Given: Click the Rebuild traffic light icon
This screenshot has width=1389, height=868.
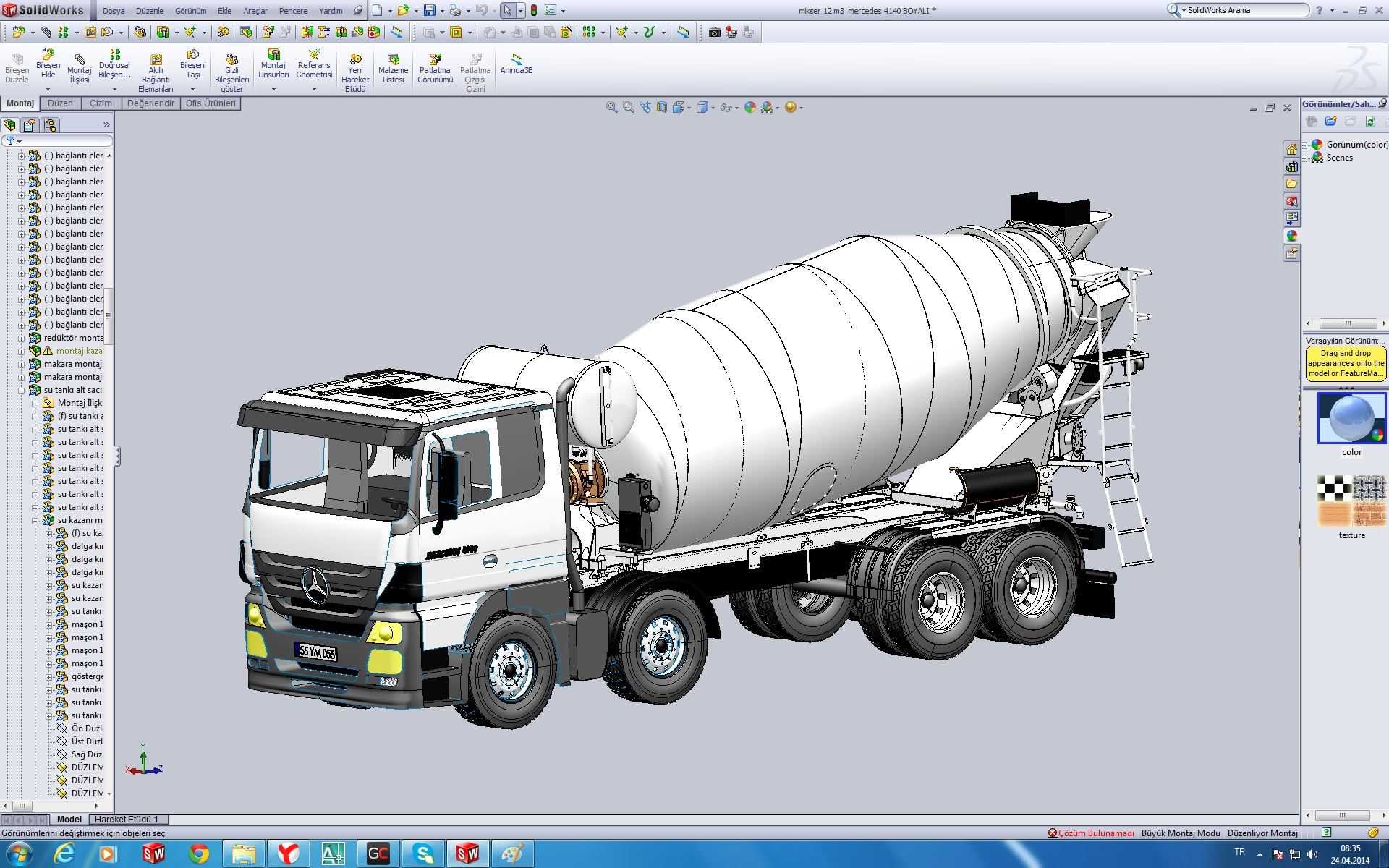Looking at the screenshot, I should pyautogui.click(x=534, y=10).
